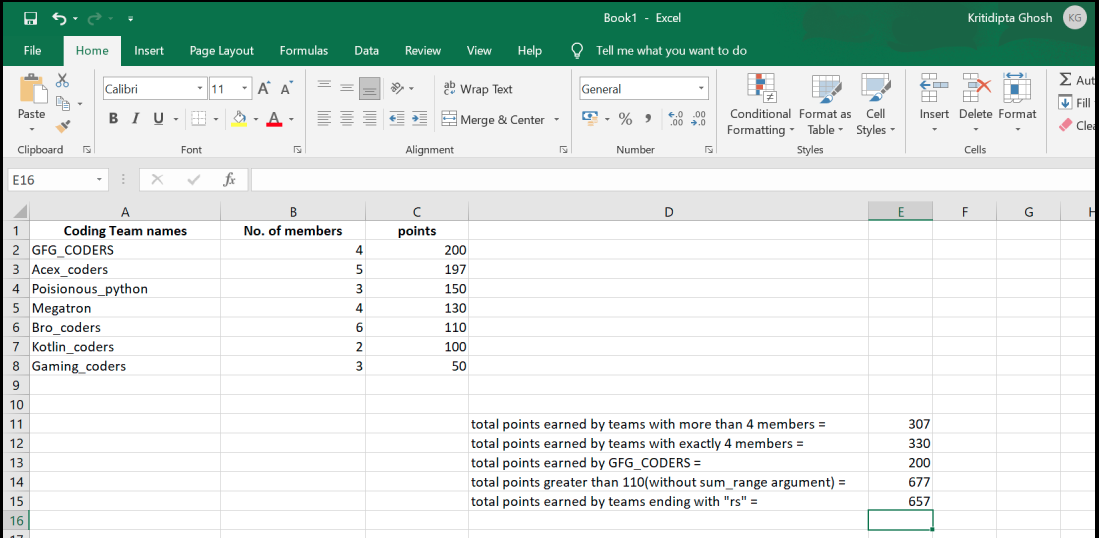
Task: Click the Cut scissors icon
Action: coord(63,80)
